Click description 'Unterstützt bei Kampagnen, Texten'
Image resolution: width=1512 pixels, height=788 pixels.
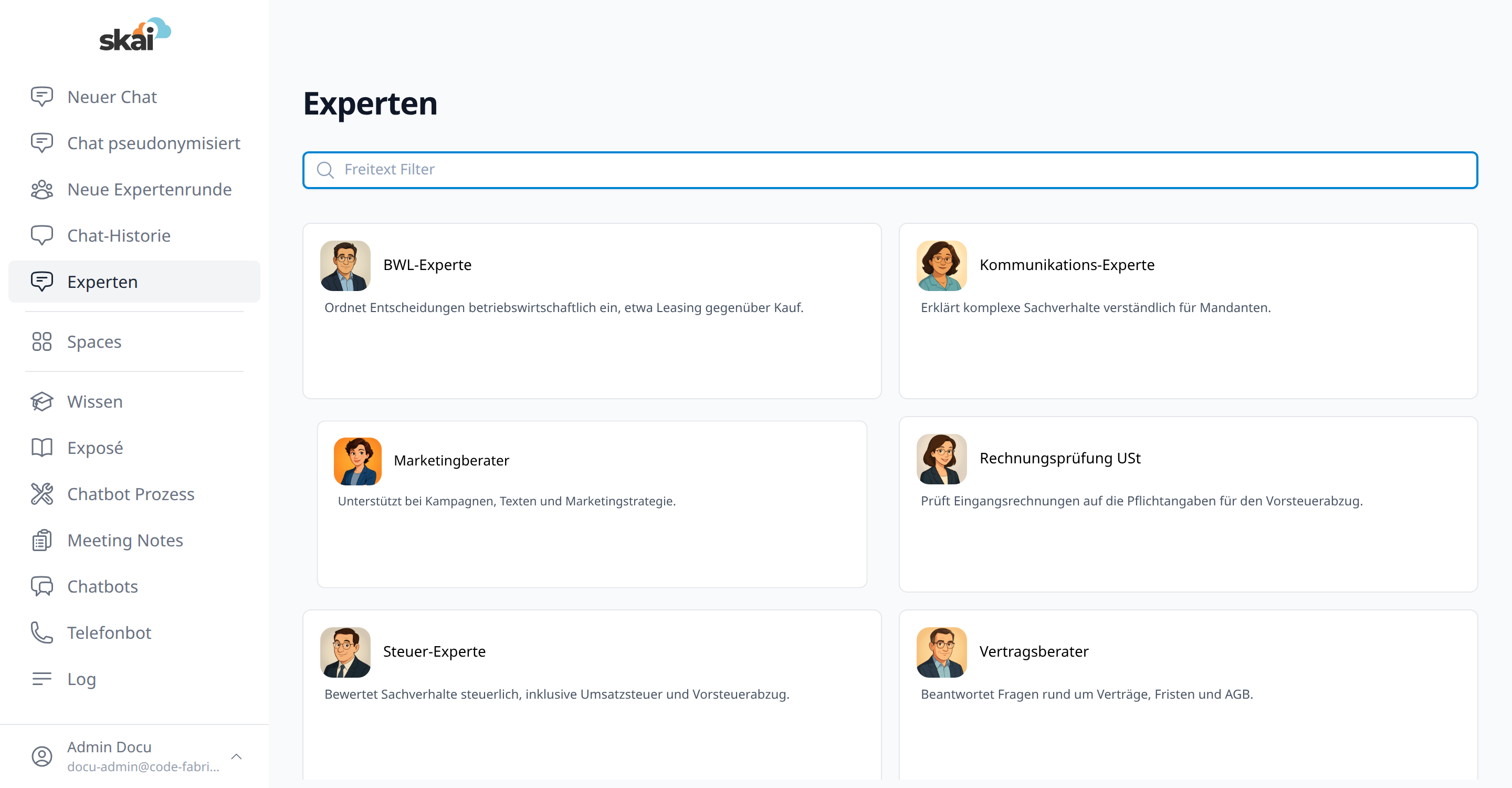coord(507,501)
